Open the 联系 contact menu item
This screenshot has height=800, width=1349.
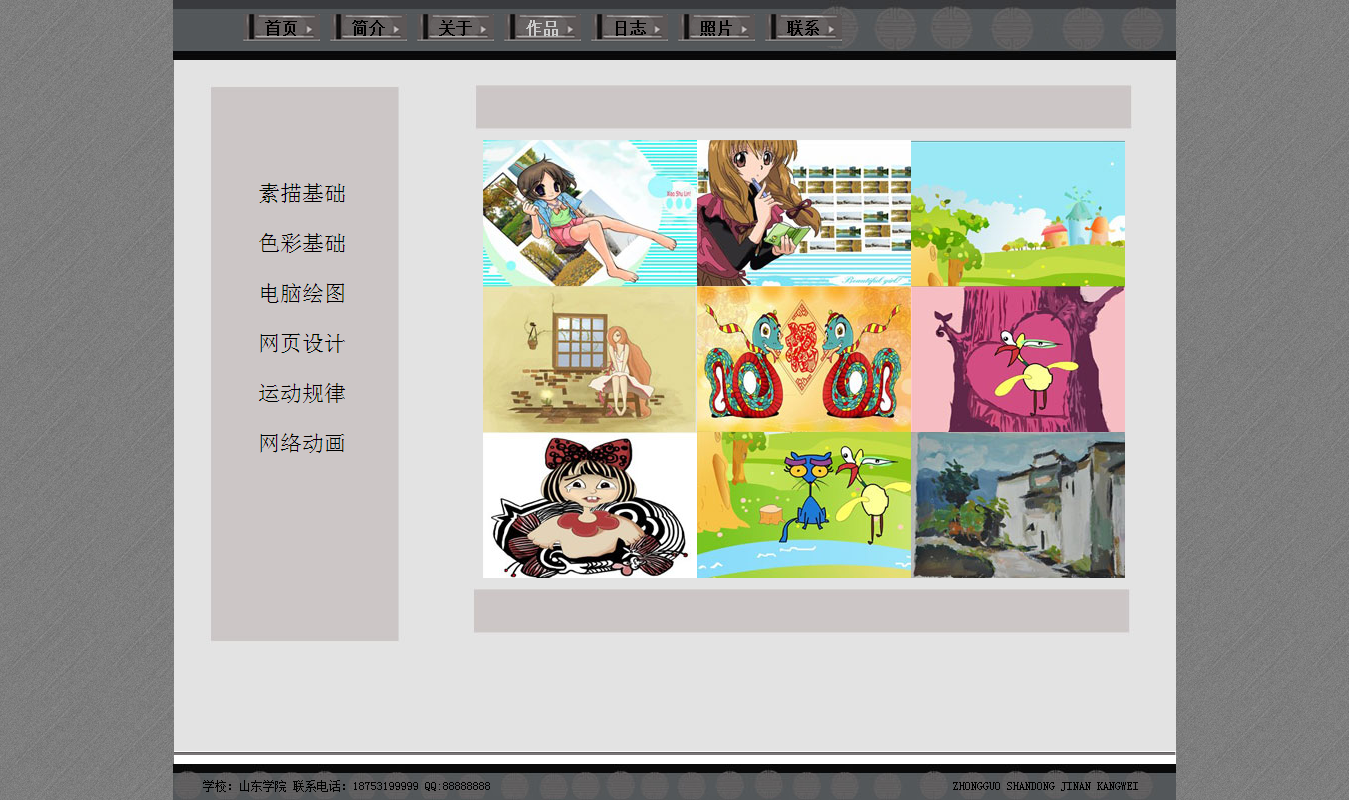click(x=804, y=28)
